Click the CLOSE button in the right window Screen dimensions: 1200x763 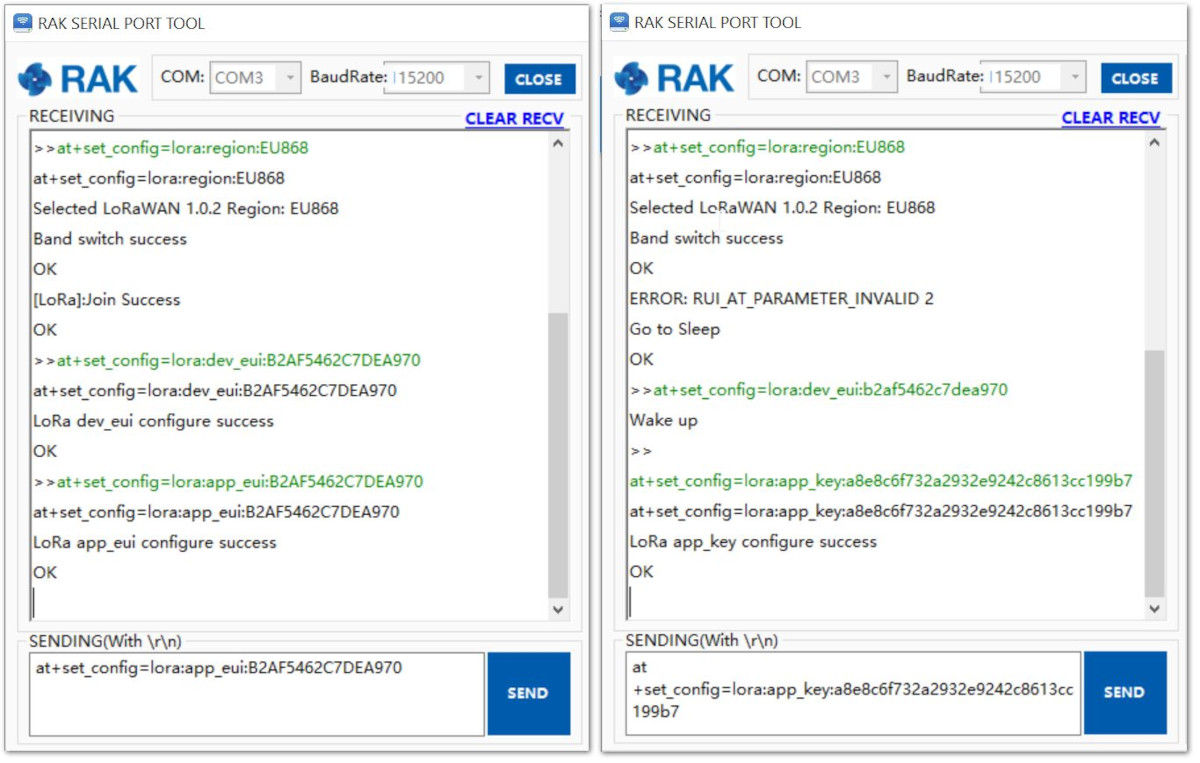tap(1135, 78)
